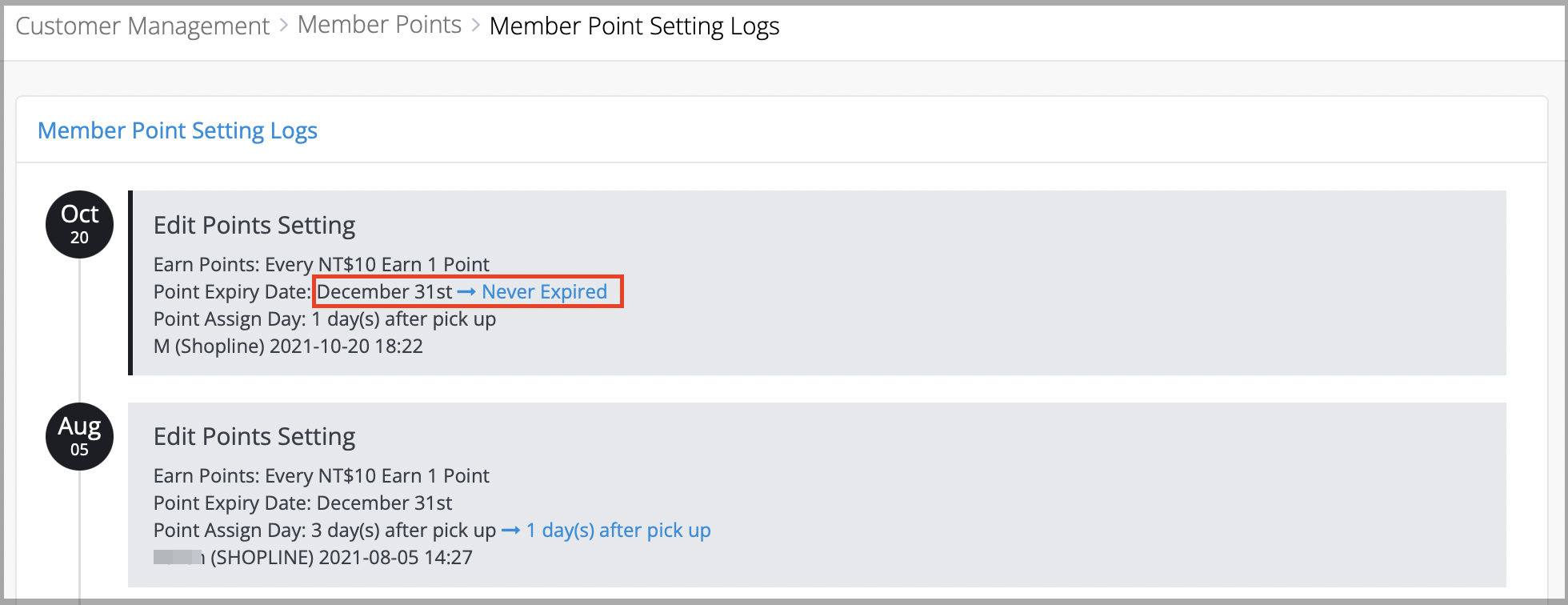This screenshot has height=605, width=1568.
Task: Click August Edit Points Setting heading
Action: click(254, 437)
